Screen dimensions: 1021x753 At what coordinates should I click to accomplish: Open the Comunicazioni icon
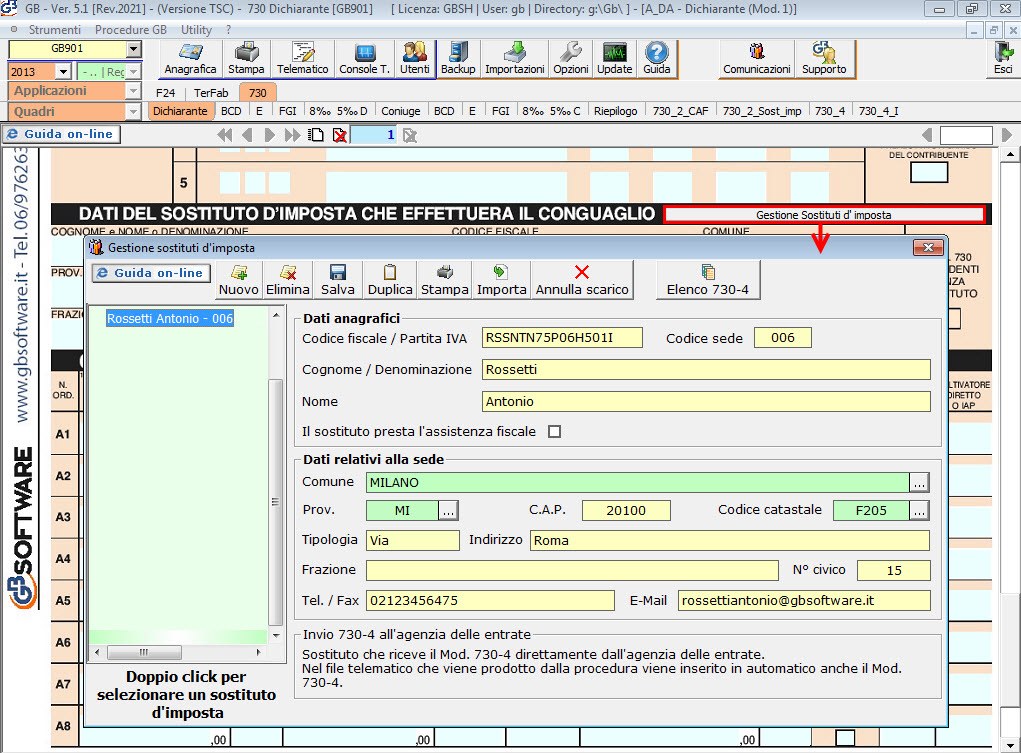pyautogui.click(x=757, y=59)
